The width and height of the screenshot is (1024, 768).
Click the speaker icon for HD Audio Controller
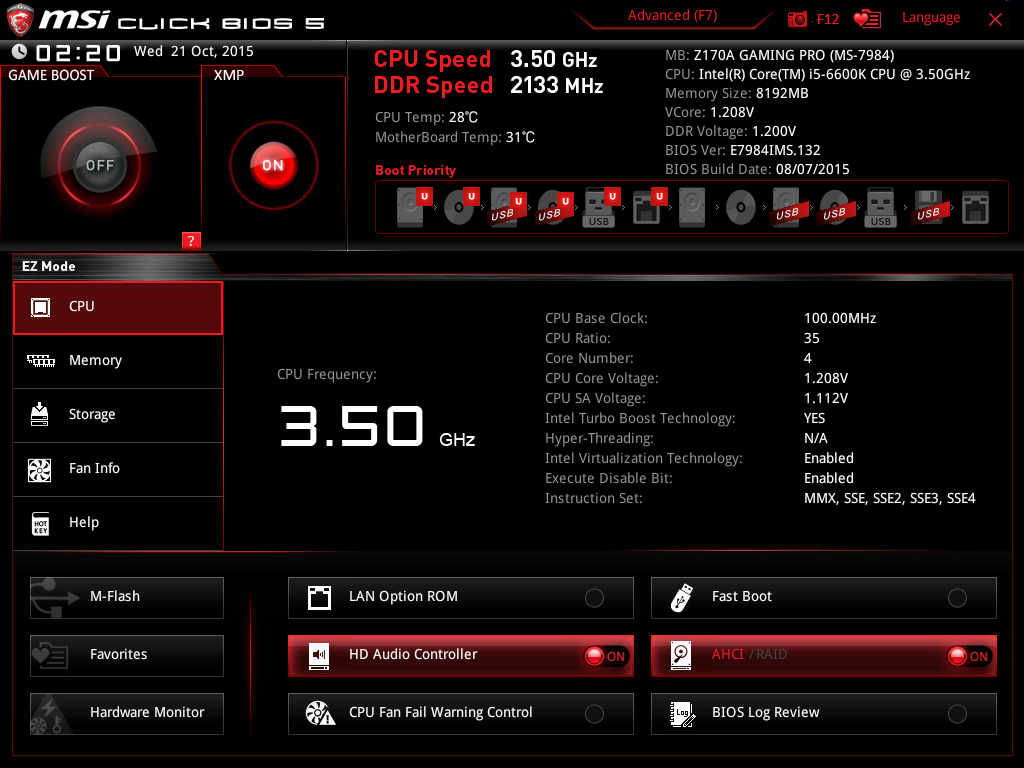[319, 656]
